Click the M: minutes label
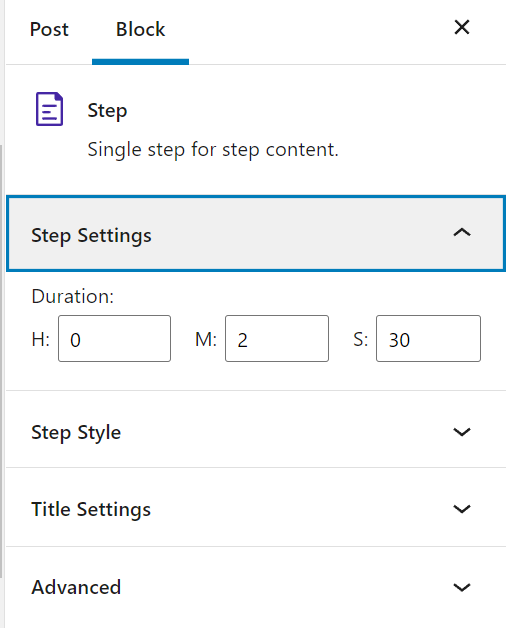This screenshot has width=512, height=628. 206,340
